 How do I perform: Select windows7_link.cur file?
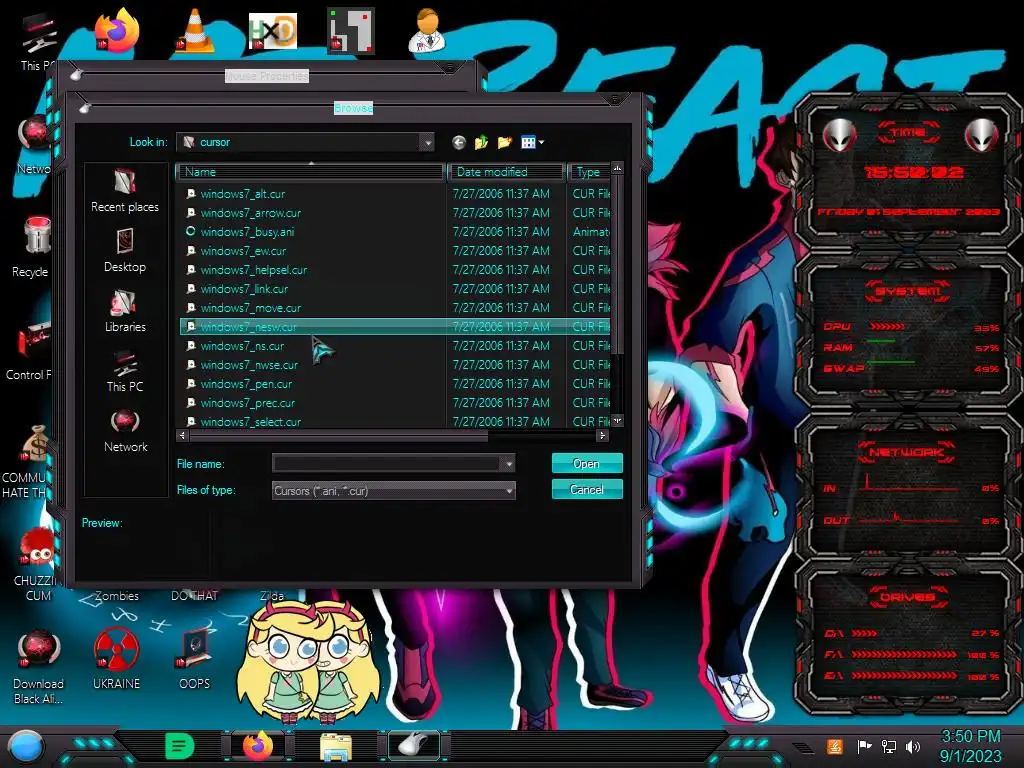coord(244,289)
